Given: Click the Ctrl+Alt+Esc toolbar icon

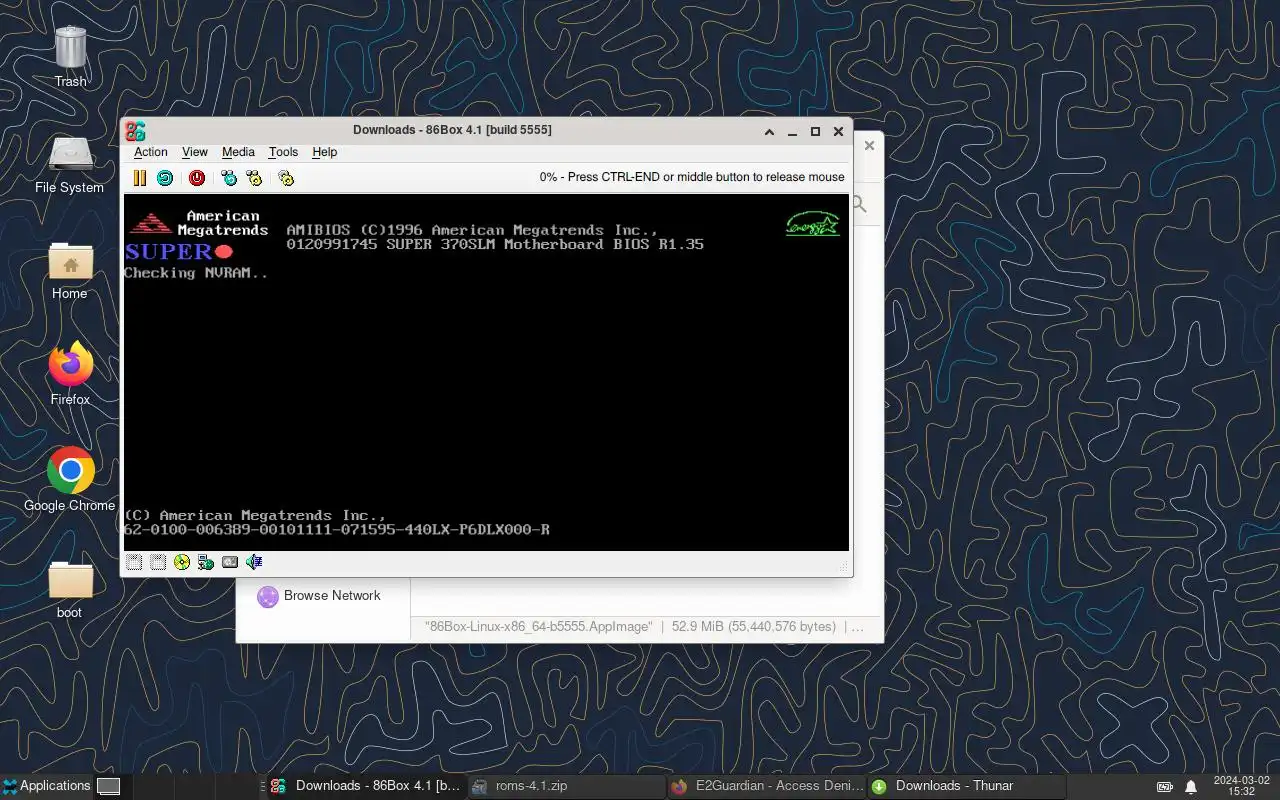Looking at the screenshot, I should click(x=254, y=178).
